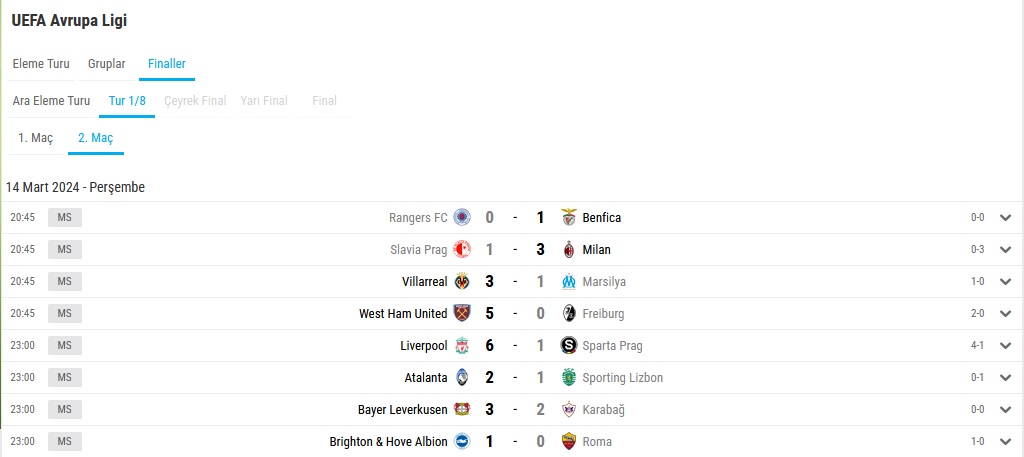The width and height of the screenshot is (1024, 457).
Task: Click the Roma team crest
Action: click(x=569, y=441)
